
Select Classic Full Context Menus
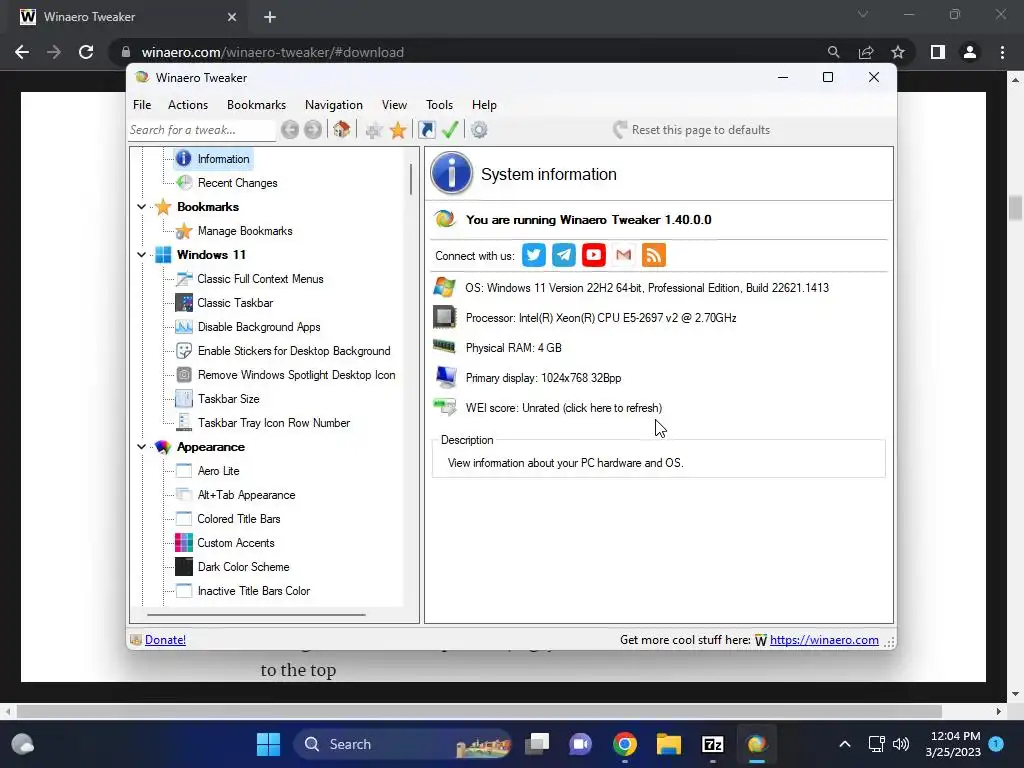[x=261, y=279]
